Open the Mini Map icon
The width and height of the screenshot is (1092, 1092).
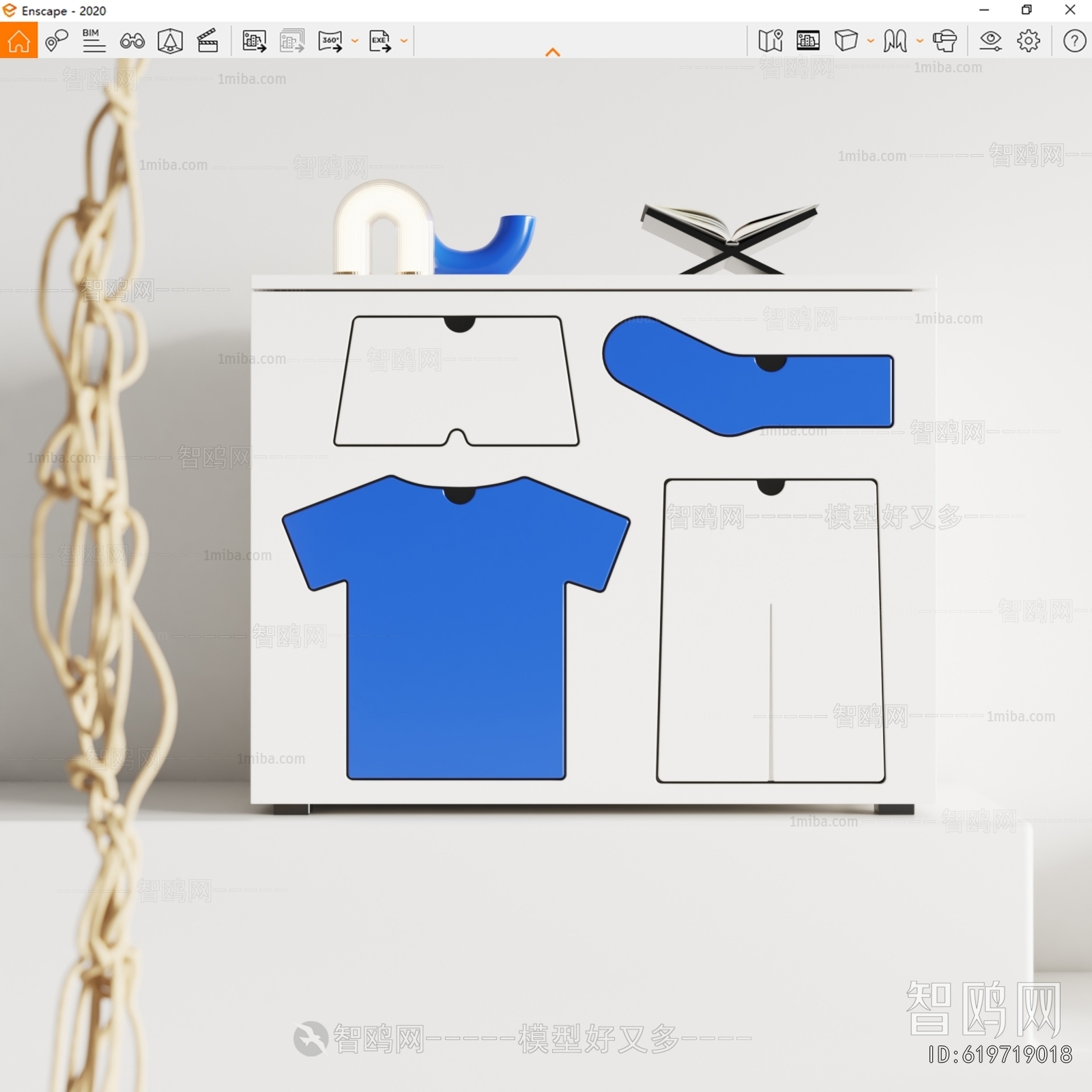tap(771, 41)
